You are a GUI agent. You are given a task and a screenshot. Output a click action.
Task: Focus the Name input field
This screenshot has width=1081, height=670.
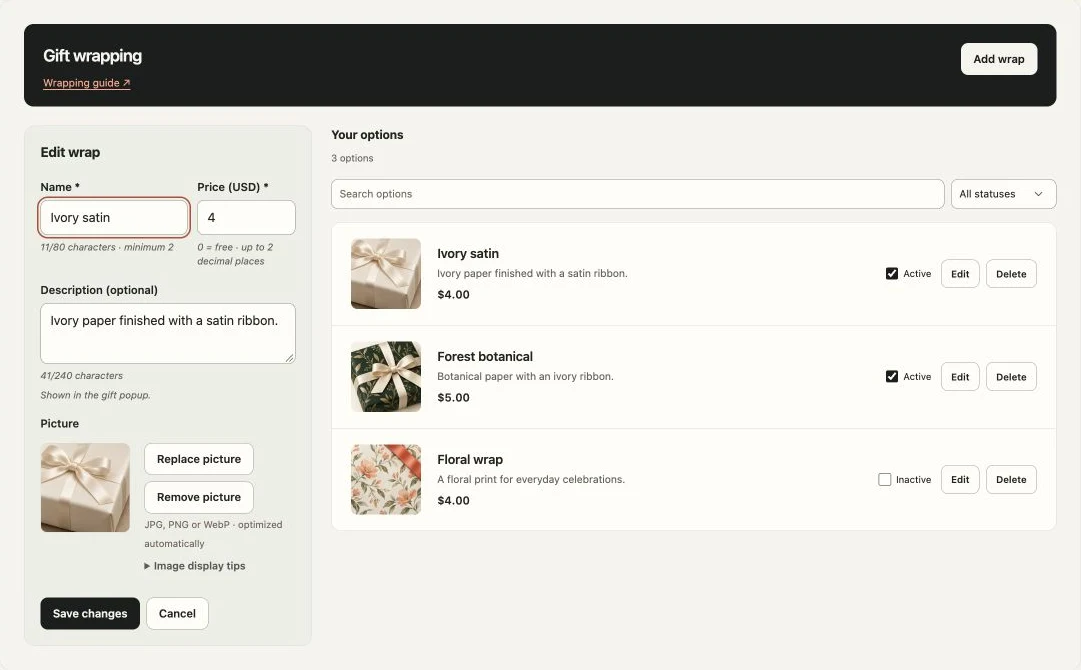pos(114,218)
